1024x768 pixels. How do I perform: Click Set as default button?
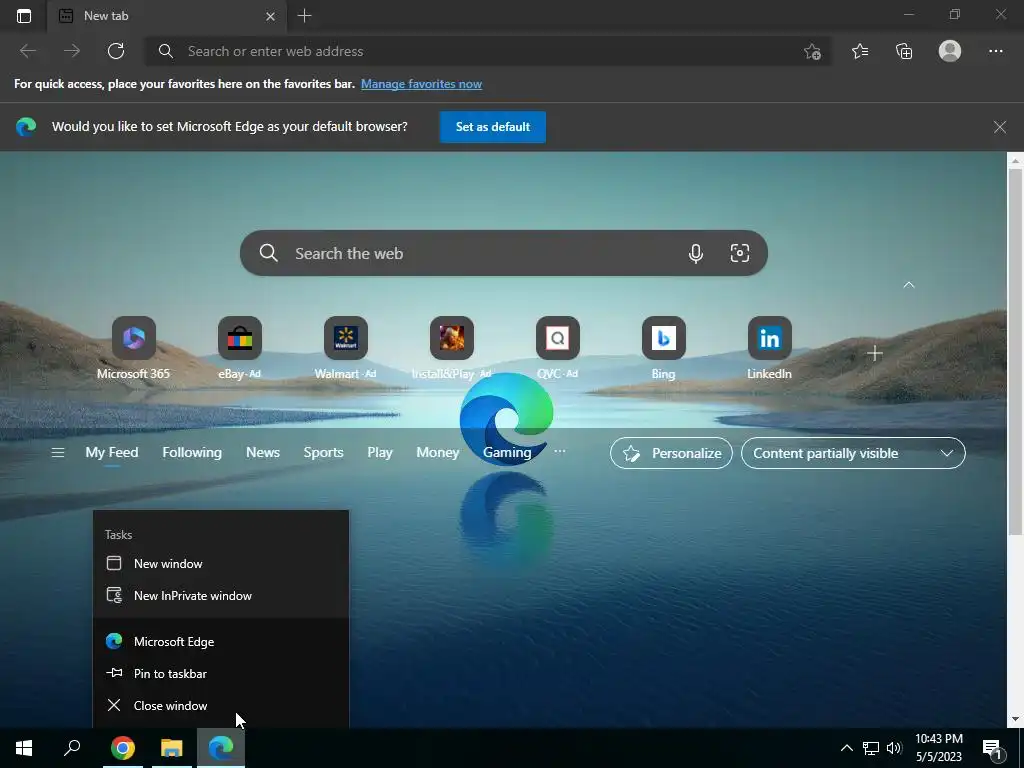[492, 127]
